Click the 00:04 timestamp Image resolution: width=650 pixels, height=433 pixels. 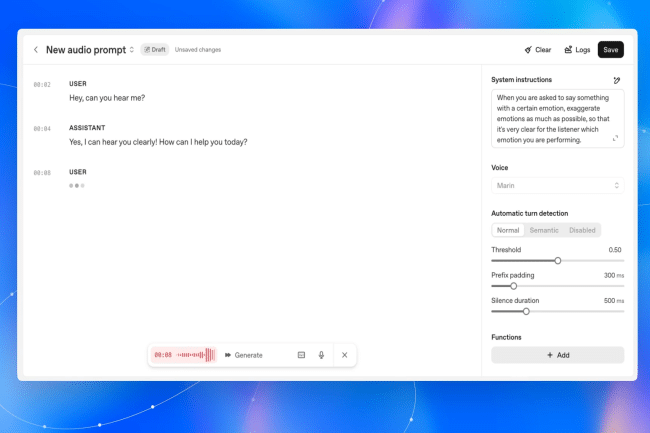[x=42, y=129]
